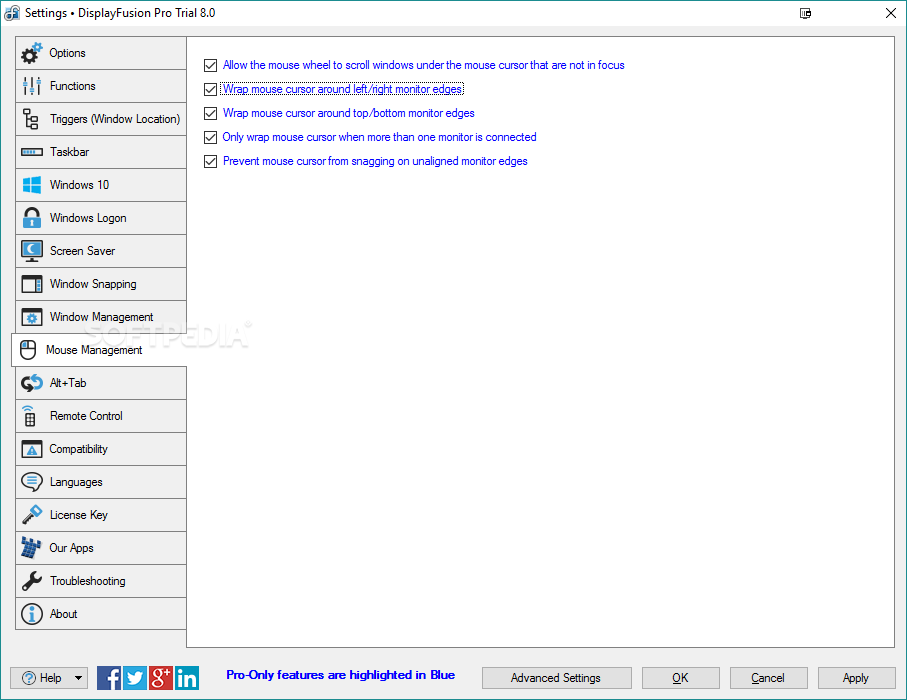Viewport: 907px width, 700px height.
Task: Click the Help button
Action: click(x=49, y=678)
